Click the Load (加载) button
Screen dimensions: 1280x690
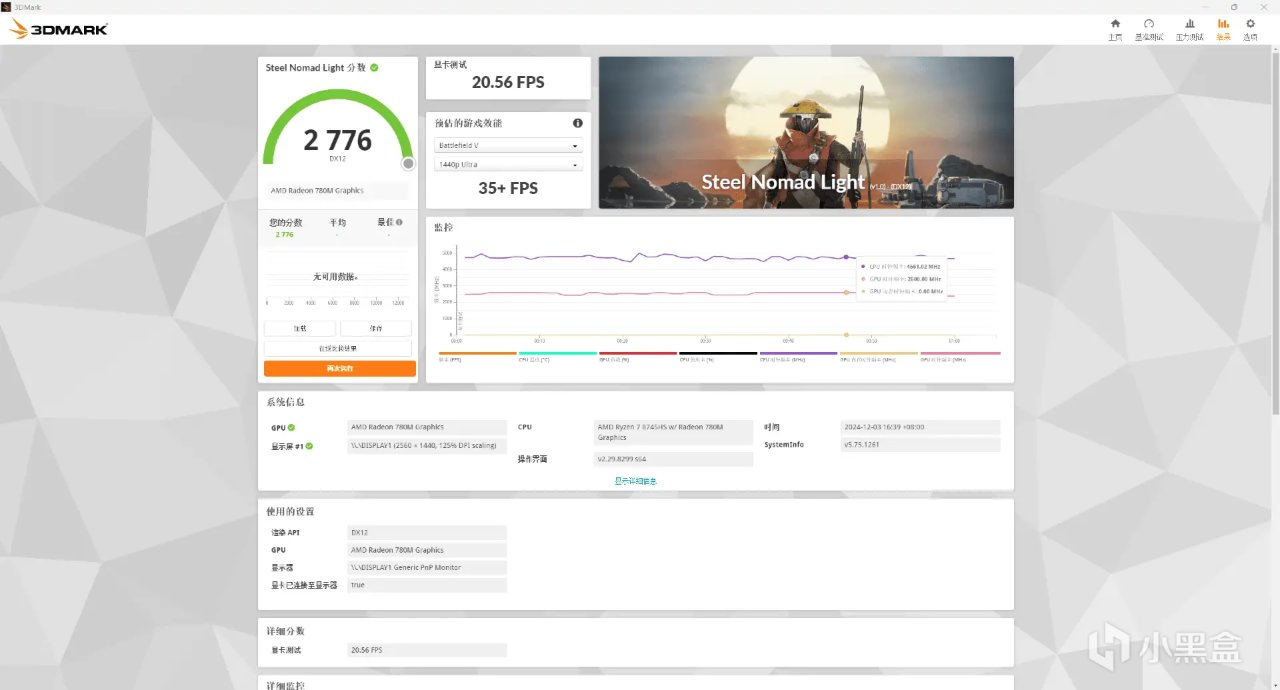[300, 328]
